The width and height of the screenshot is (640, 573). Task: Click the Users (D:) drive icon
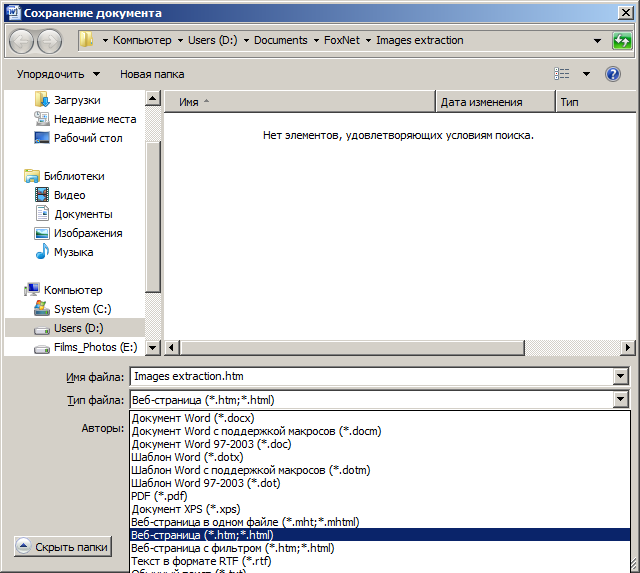42,330
